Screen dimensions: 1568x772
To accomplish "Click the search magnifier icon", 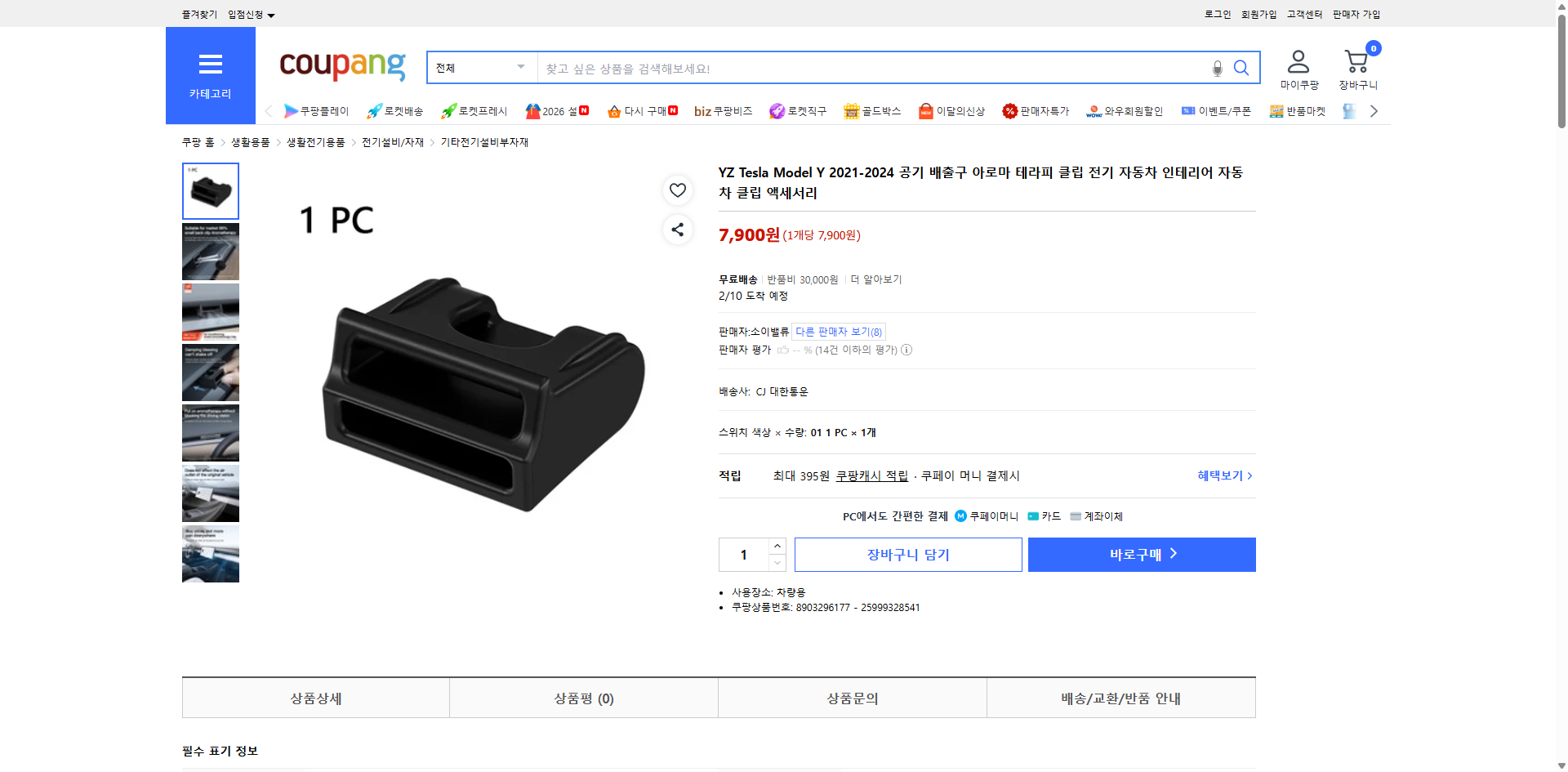I will pos(1241,68).
